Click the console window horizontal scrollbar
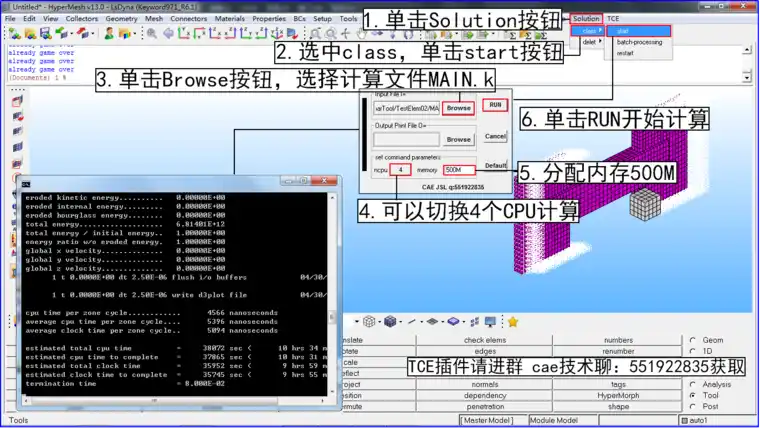Viewport: 760px width, 429px height. [174, 401]
